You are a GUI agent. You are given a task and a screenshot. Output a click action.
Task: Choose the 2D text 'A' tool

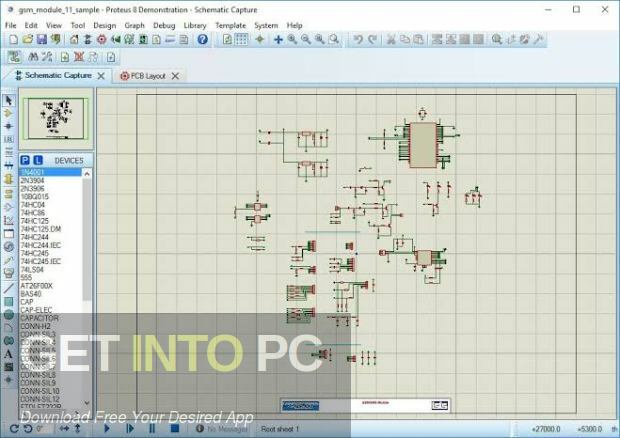pos(9,354)
